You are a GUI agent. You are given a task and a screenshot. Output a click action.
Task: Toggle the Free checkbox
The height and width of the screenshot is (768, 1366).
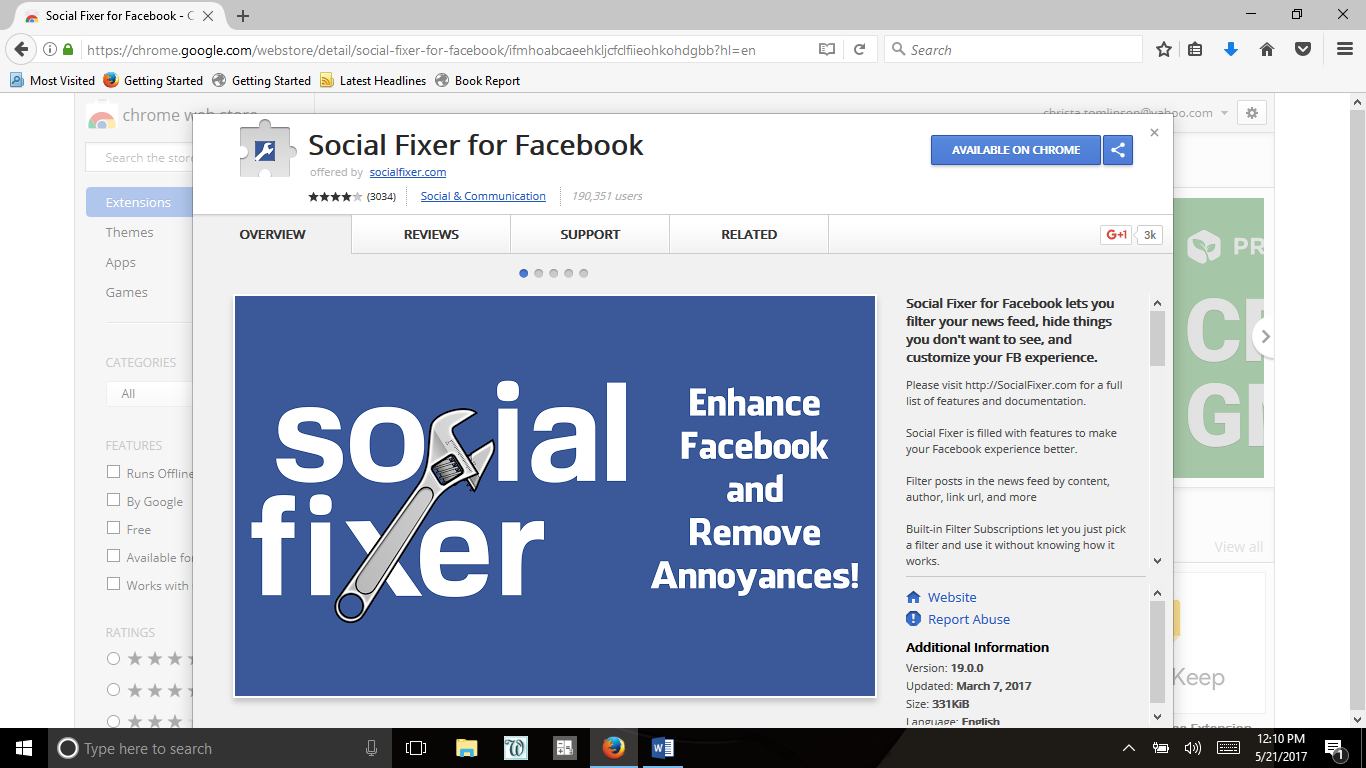point(113,528)
